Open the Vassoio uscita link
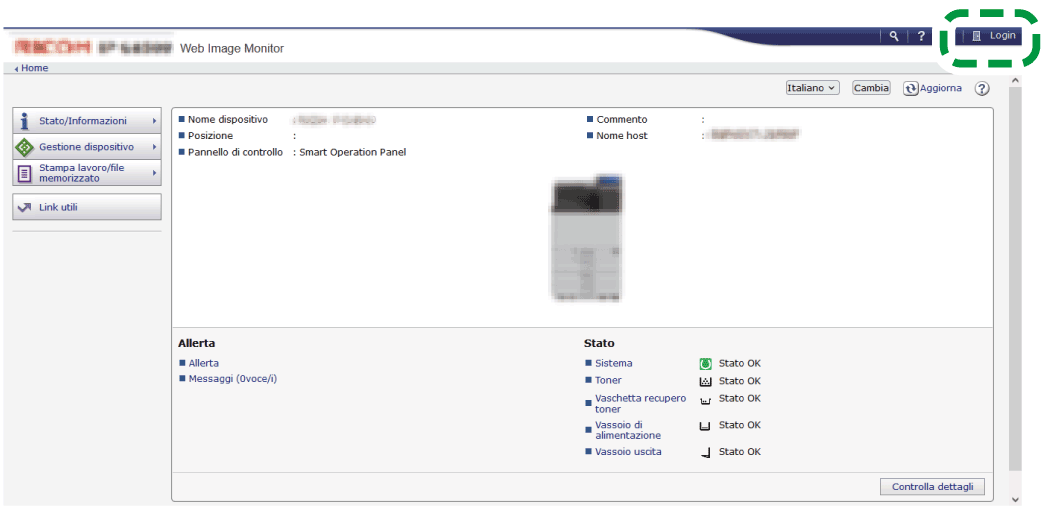Screen dimensions: 1051x512 (628, 452)
